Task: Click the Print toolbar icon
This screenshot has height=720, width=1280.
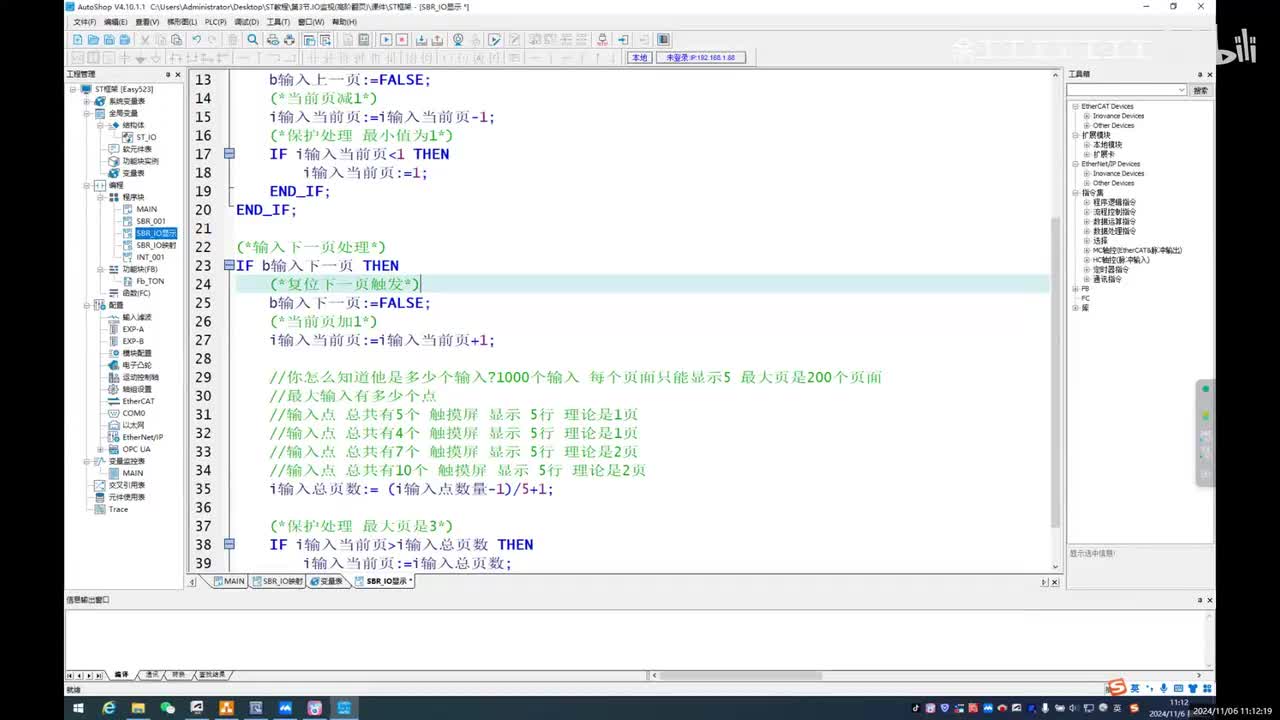Action: [289, 40]
